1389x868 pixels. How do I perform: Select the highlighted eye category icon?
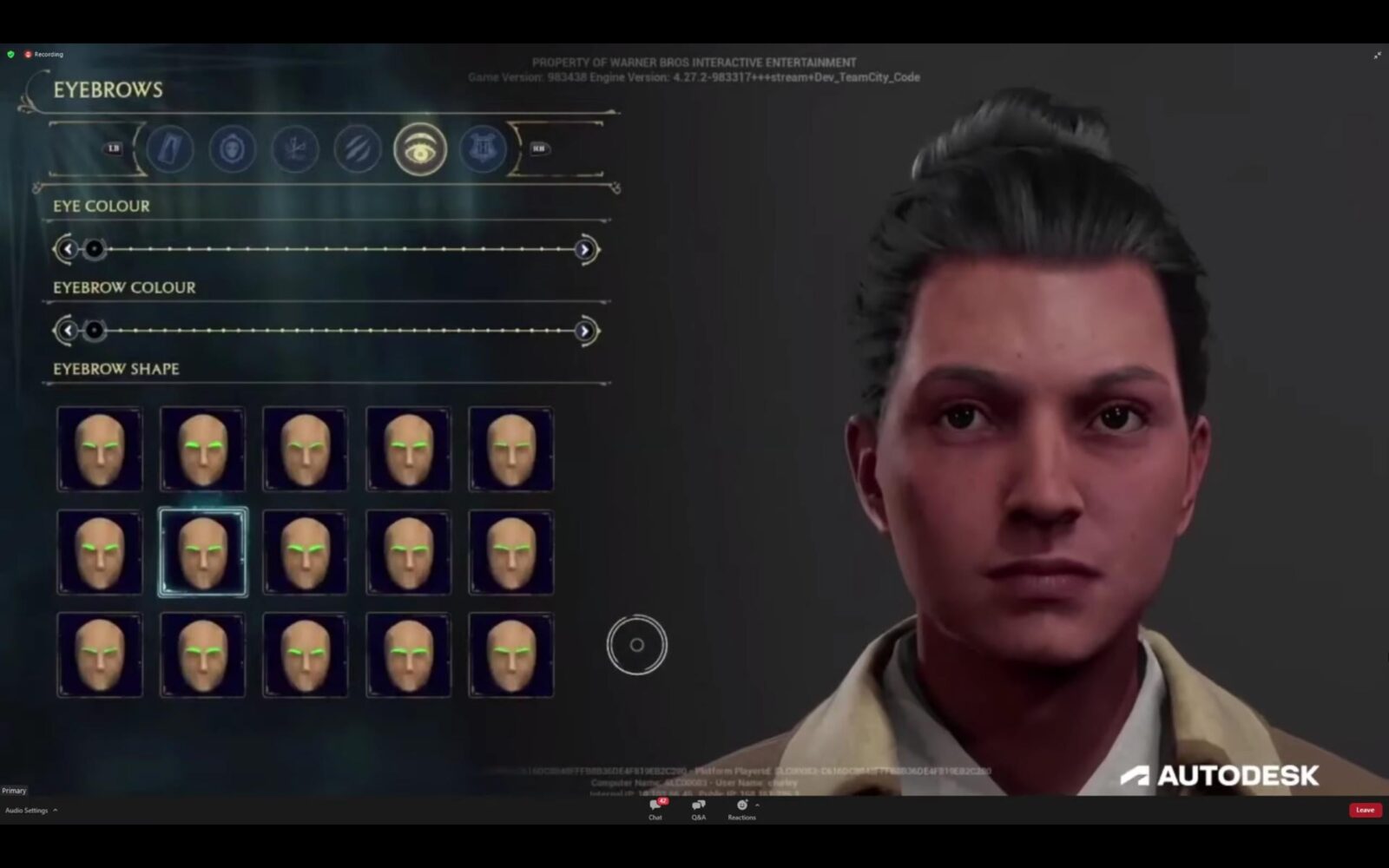[419, 148]
